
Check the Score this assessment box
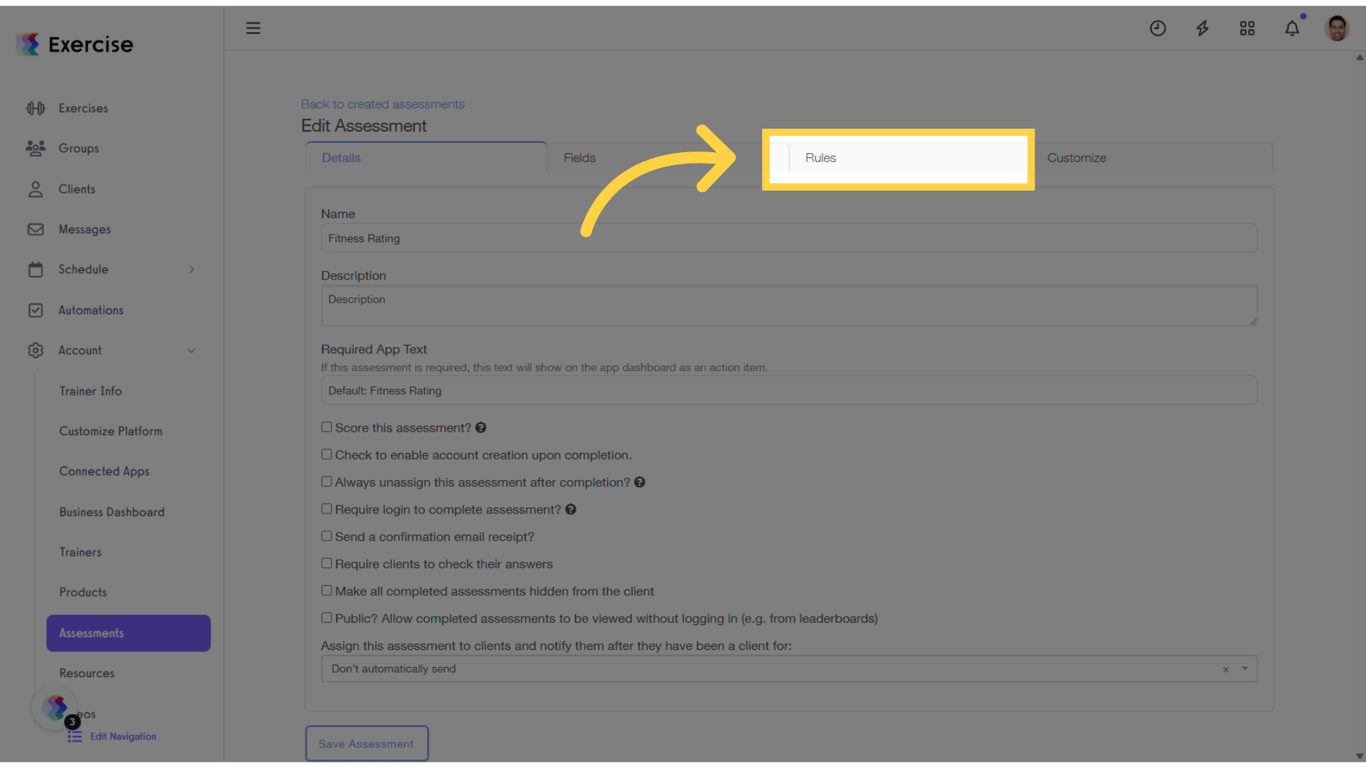(326, 426)
